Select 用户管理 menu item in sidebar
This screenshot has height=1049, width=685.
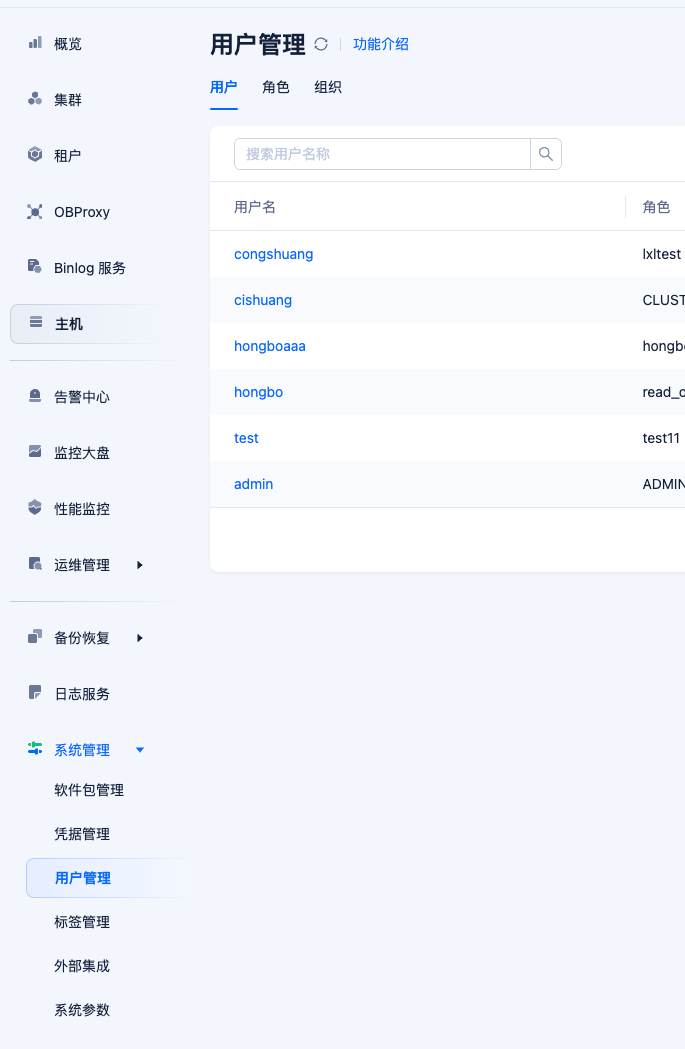coord(107,878)
